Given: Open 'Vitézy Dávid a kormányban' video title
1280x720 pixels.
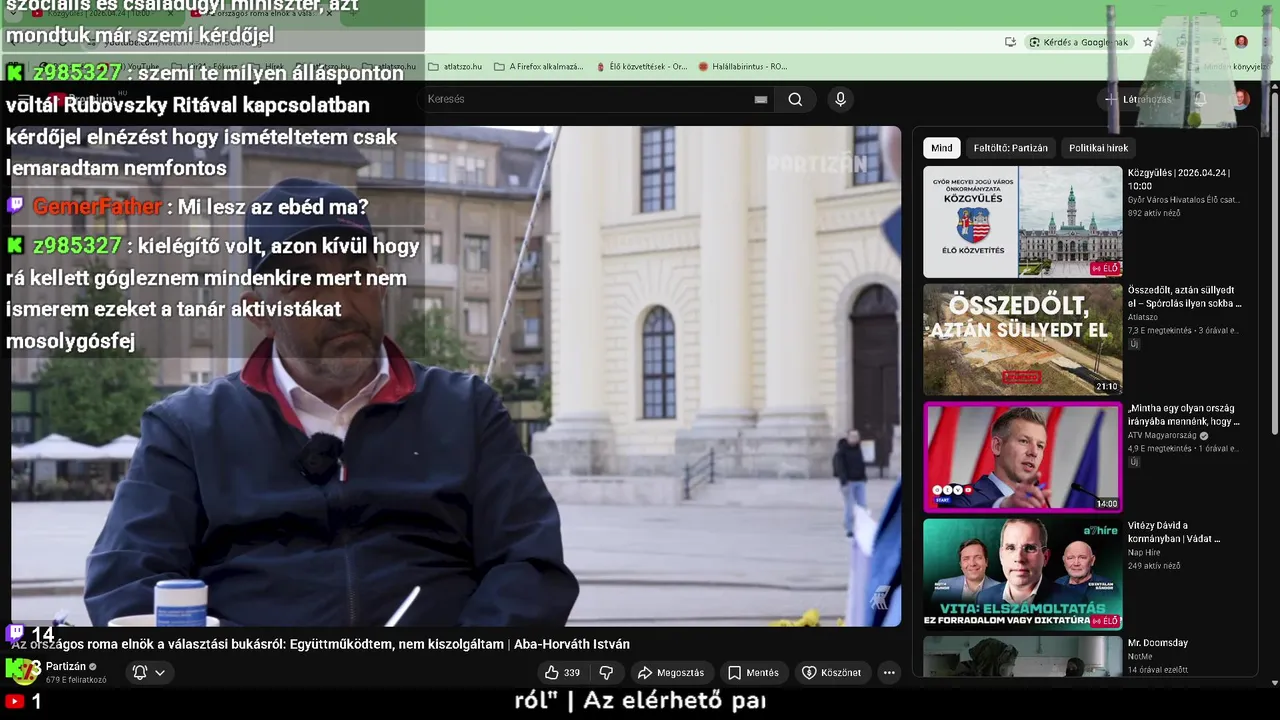Looking at the screenshot, I should pyautogui.click(x=1174, y=532).
